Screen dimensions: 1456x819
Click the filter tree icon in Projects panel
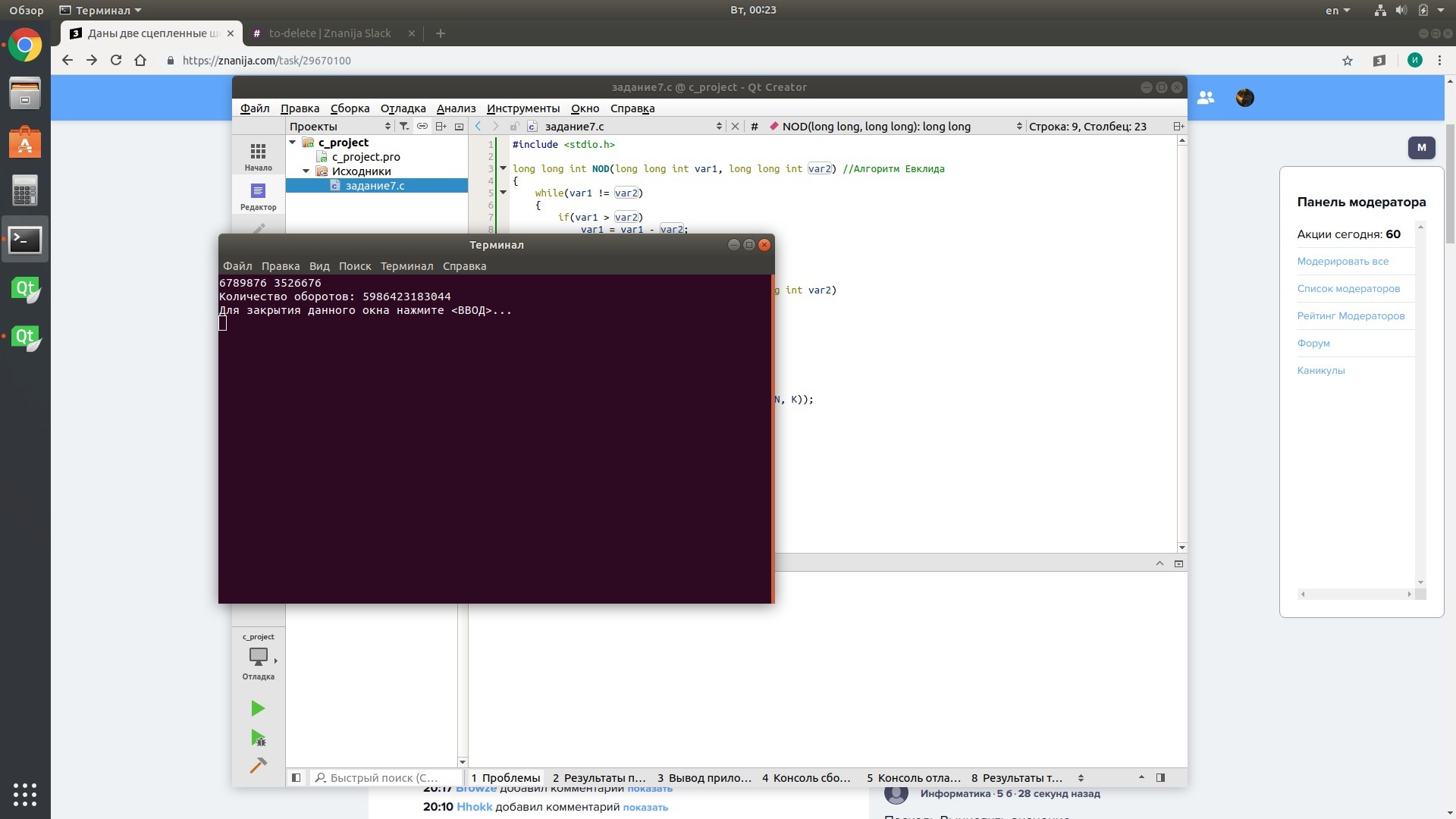coord(404,127)
